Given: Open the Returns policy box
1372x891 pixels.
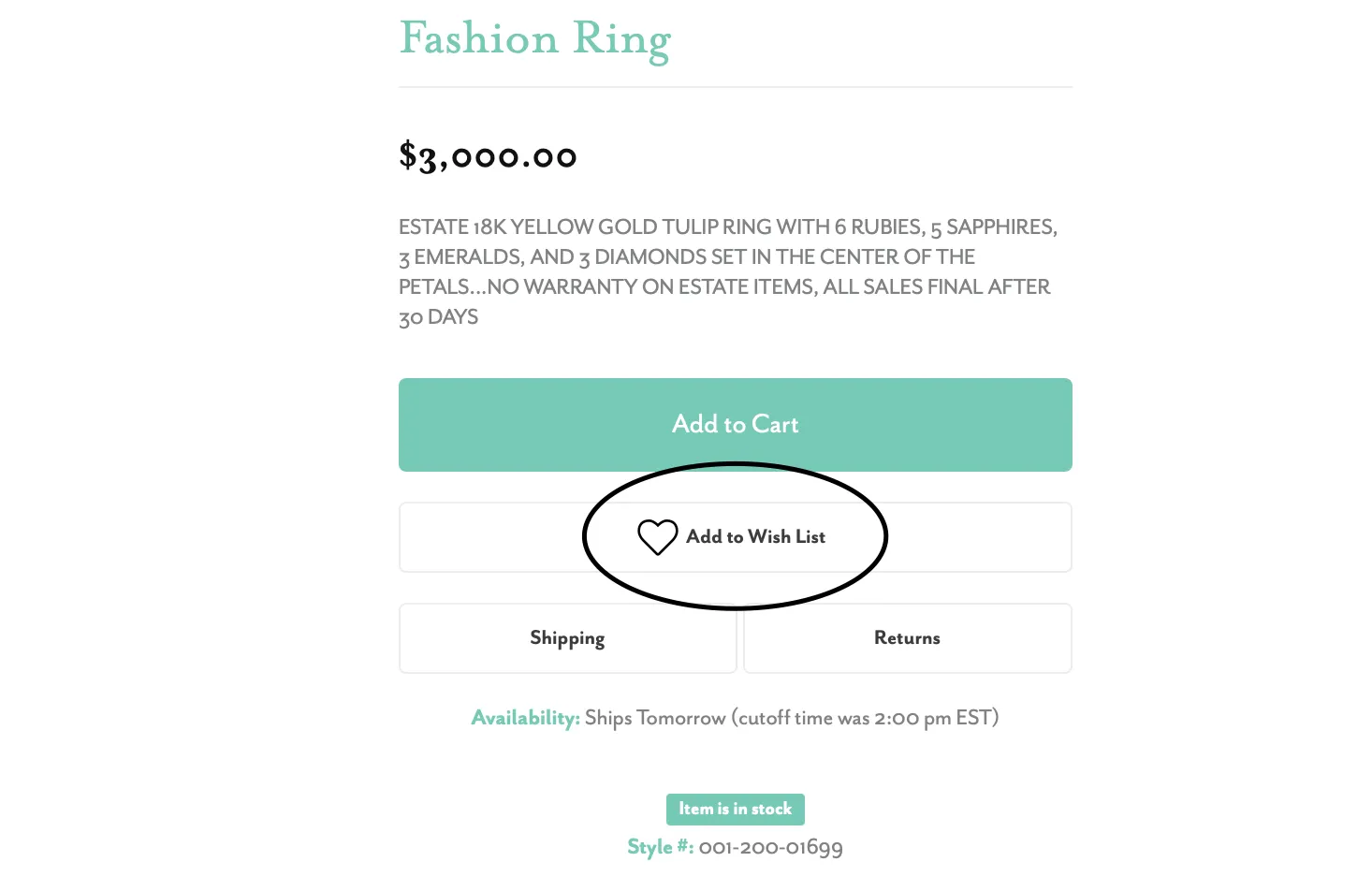Looking at the screenshot, I should (x=907, y=638).
